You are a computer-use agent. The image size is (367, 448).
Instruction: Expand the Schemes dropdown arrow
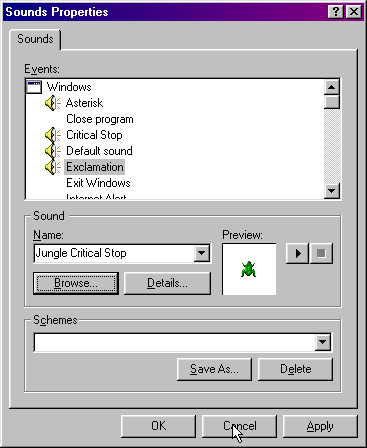coord(323,342)
